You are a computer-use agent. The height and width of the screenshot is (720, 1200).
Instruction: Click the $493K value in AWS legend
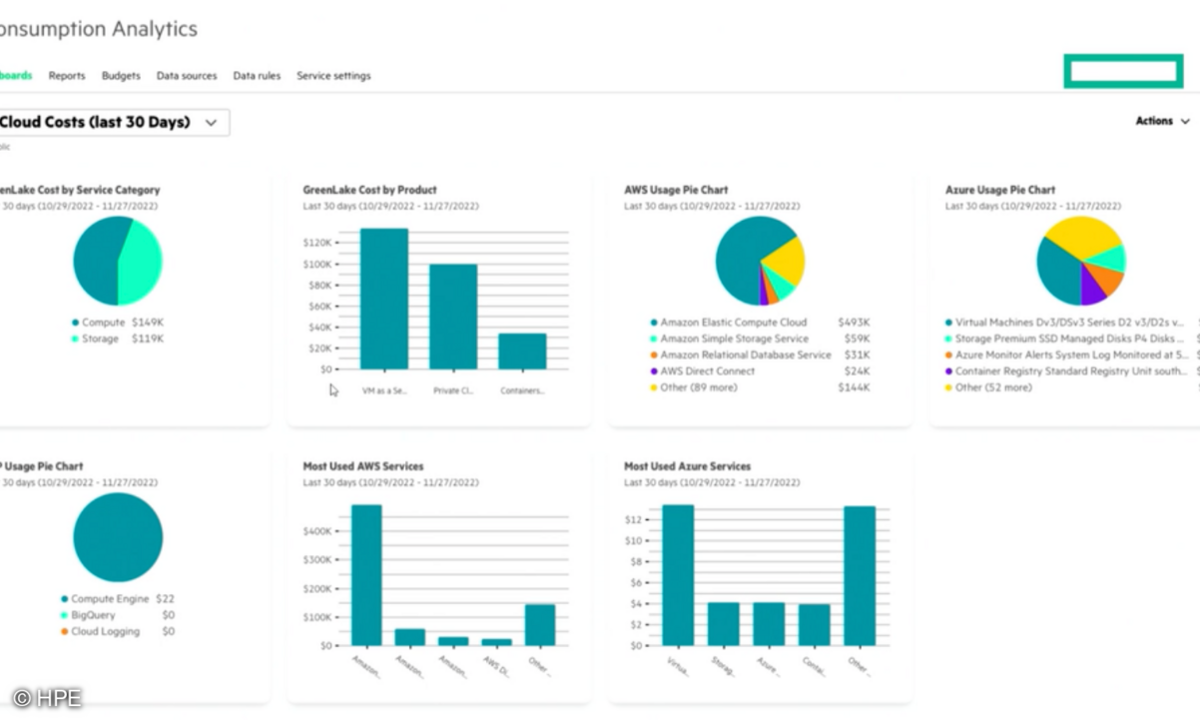point(855,323)
